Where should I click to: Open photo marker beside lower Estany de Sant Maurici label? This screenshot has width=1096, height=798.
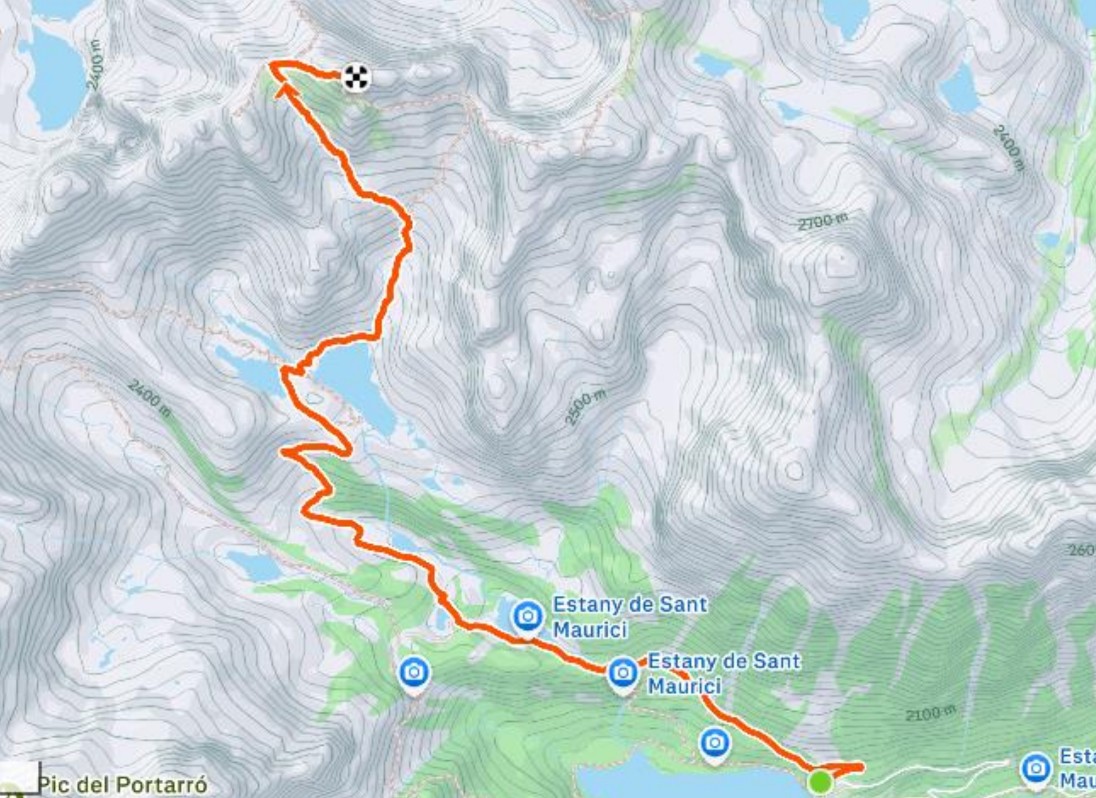[623, 674]
